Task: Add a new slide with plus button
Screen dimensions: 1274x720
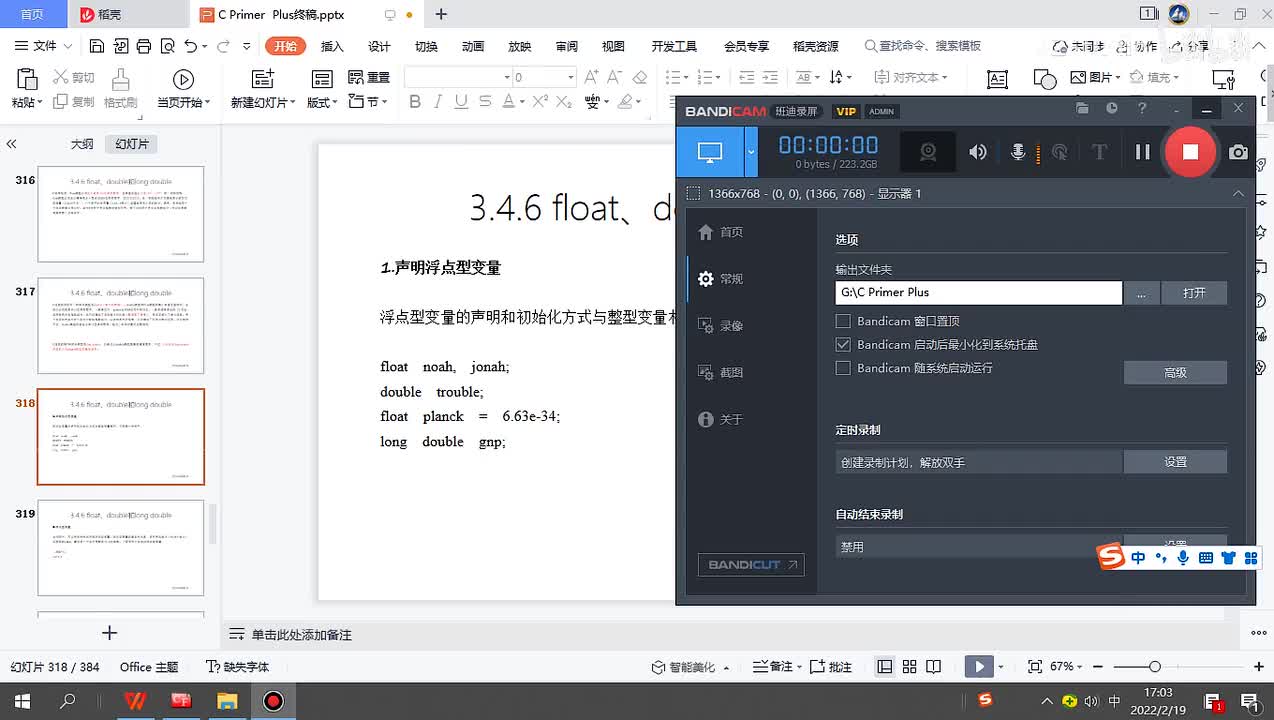Action: click(110, 632)
